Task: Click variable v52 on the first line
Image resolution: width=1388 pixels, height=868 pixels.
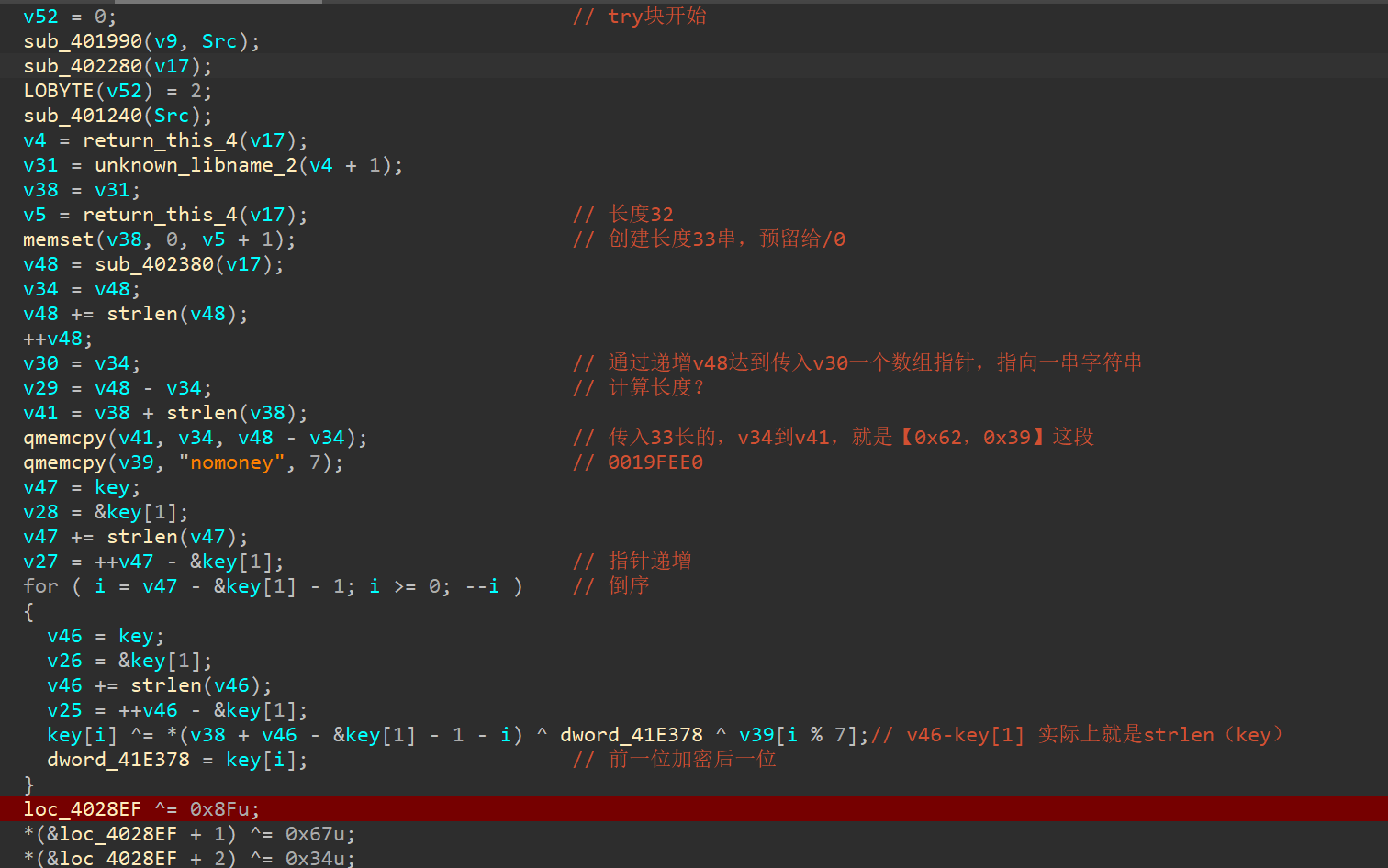Action: 40,17
